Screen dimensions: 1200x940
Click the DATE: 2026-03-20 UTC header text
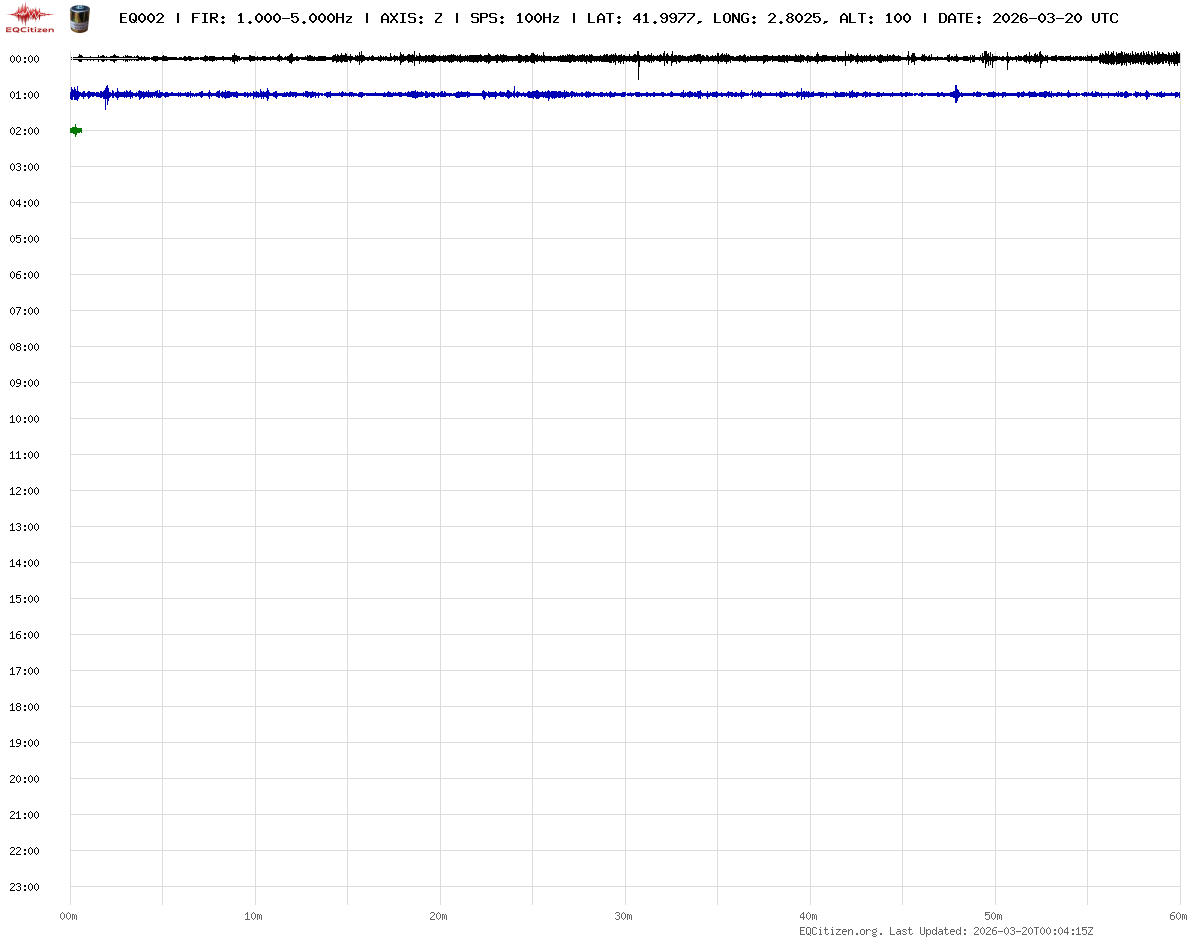(1028, 18)
